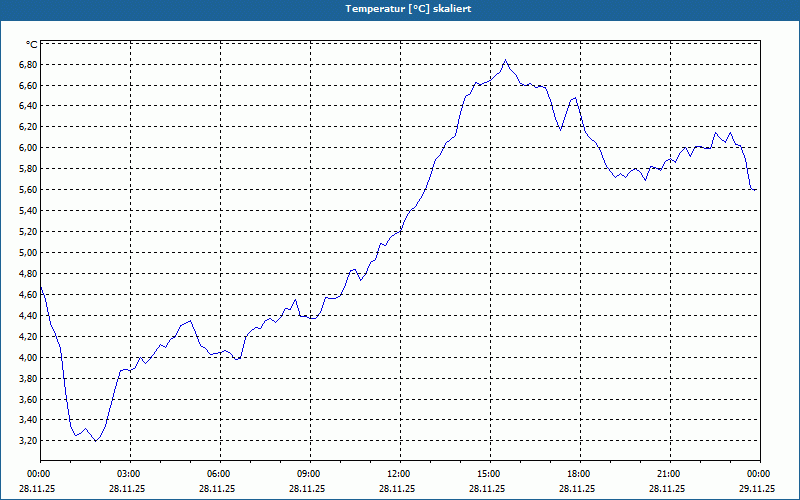Click the 4,80 y-axis value
The width and height of the screenshot is (800, 500).
(28, 274)
